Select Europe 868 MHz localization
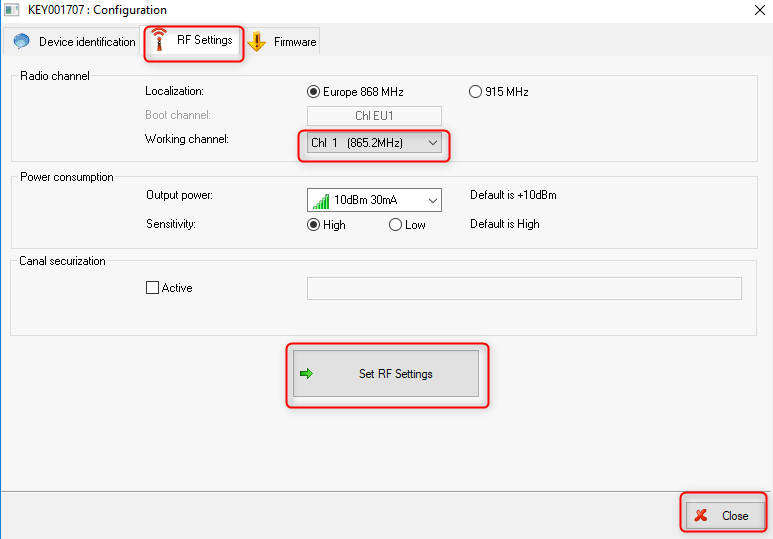This screenshot has width=773, height=539. 355,92
